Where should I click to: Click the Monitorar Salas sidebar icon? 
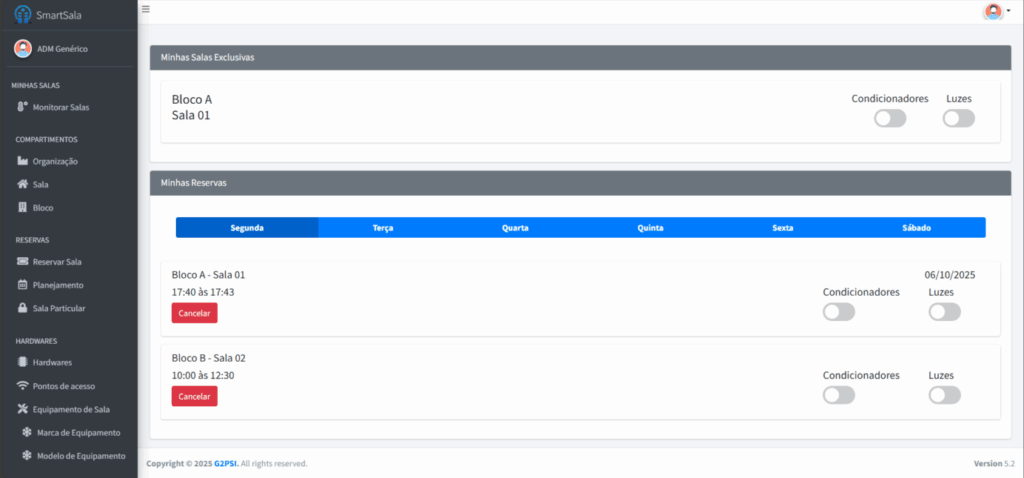coord(22,107)
